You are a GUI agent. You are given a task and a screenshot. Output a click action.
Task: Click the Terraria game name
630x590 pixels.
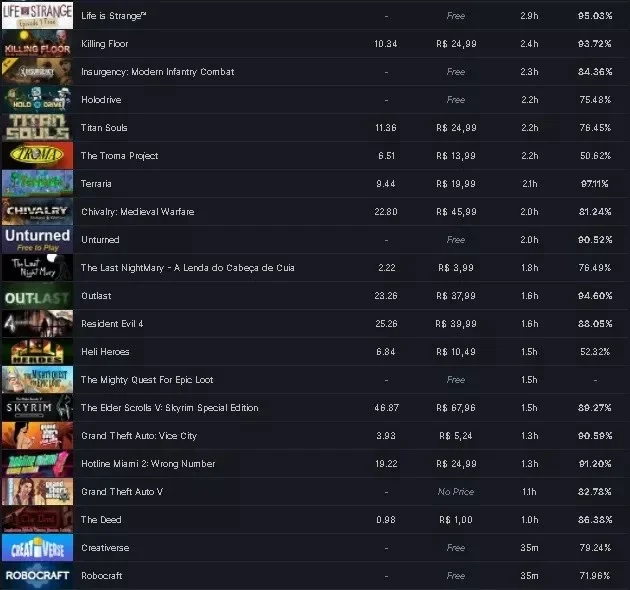96,183
